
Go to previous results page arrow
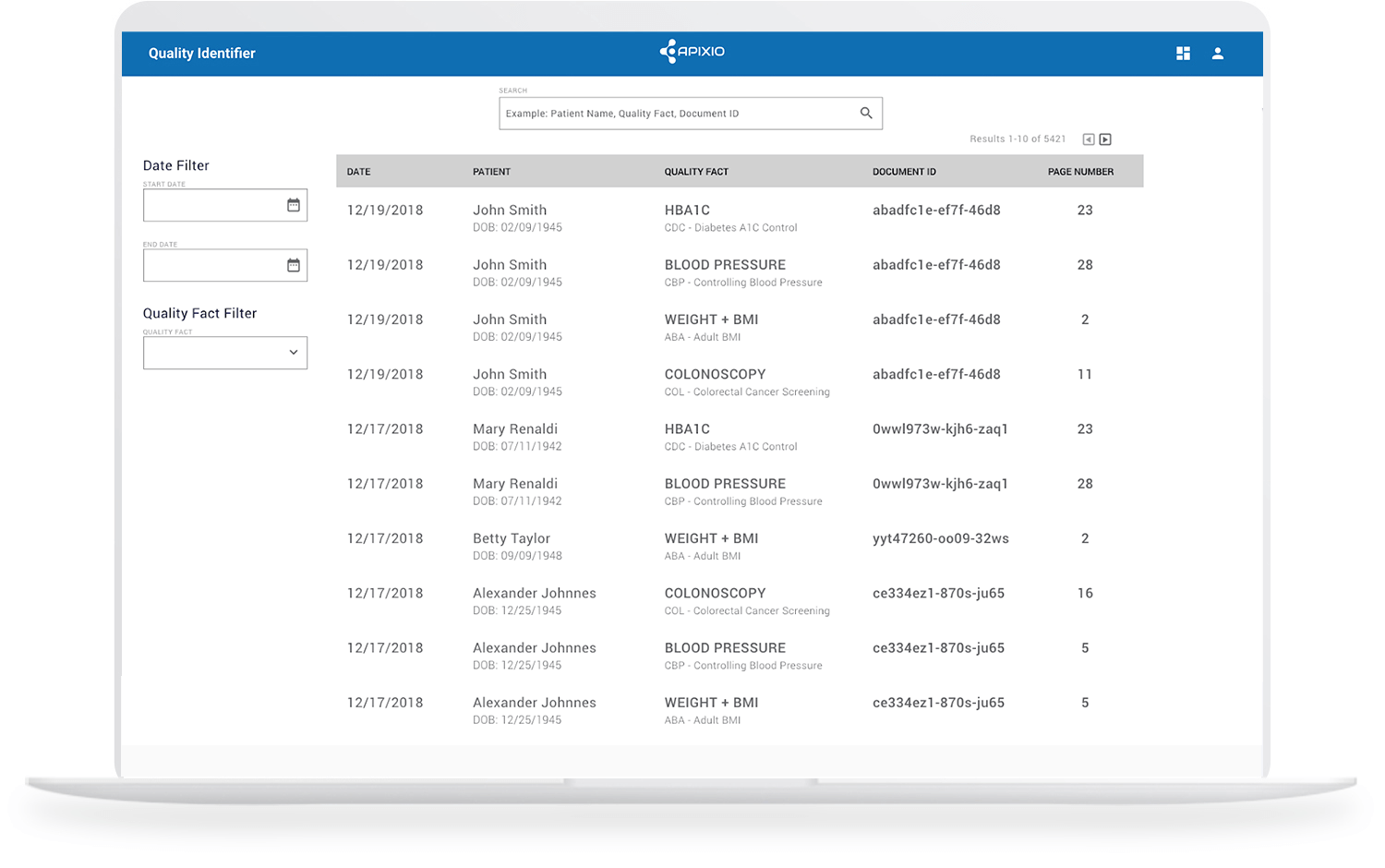coord(1089,139)
